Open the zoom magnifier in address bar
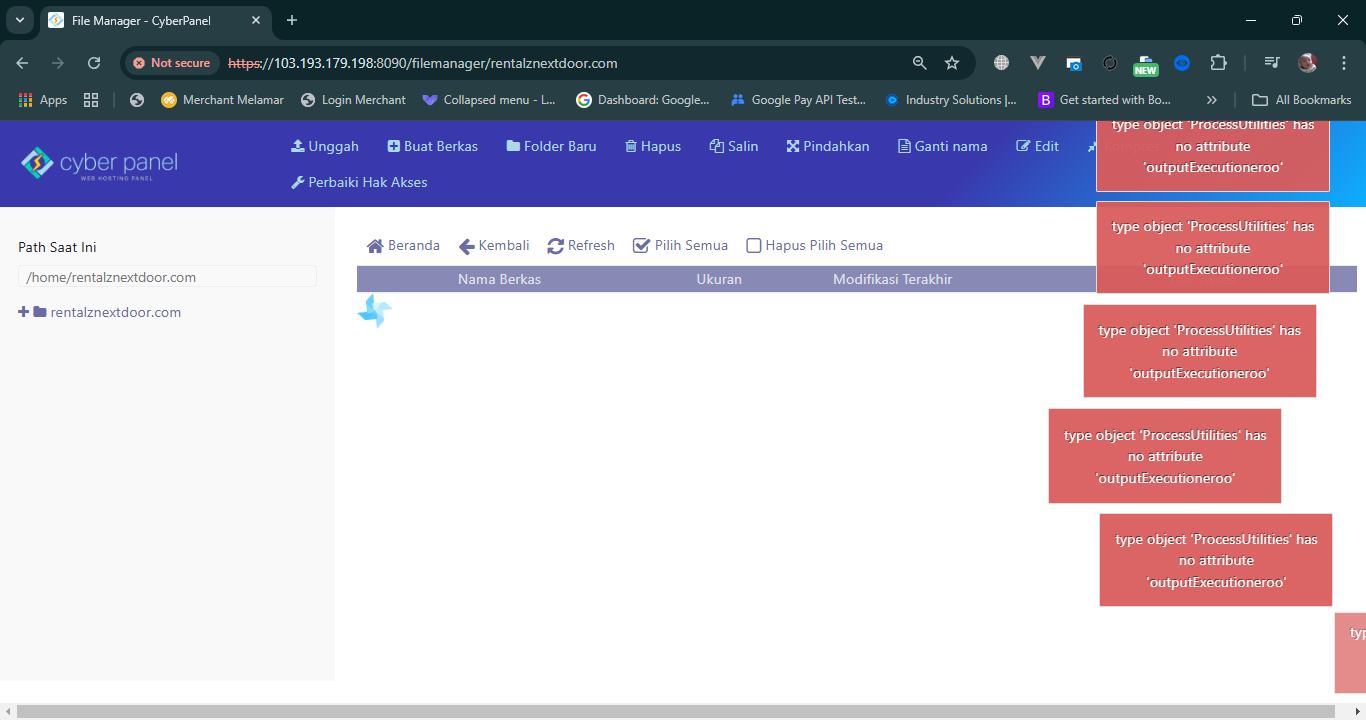Viewport: 1366px width, 720px height. (x=920, y=63)
